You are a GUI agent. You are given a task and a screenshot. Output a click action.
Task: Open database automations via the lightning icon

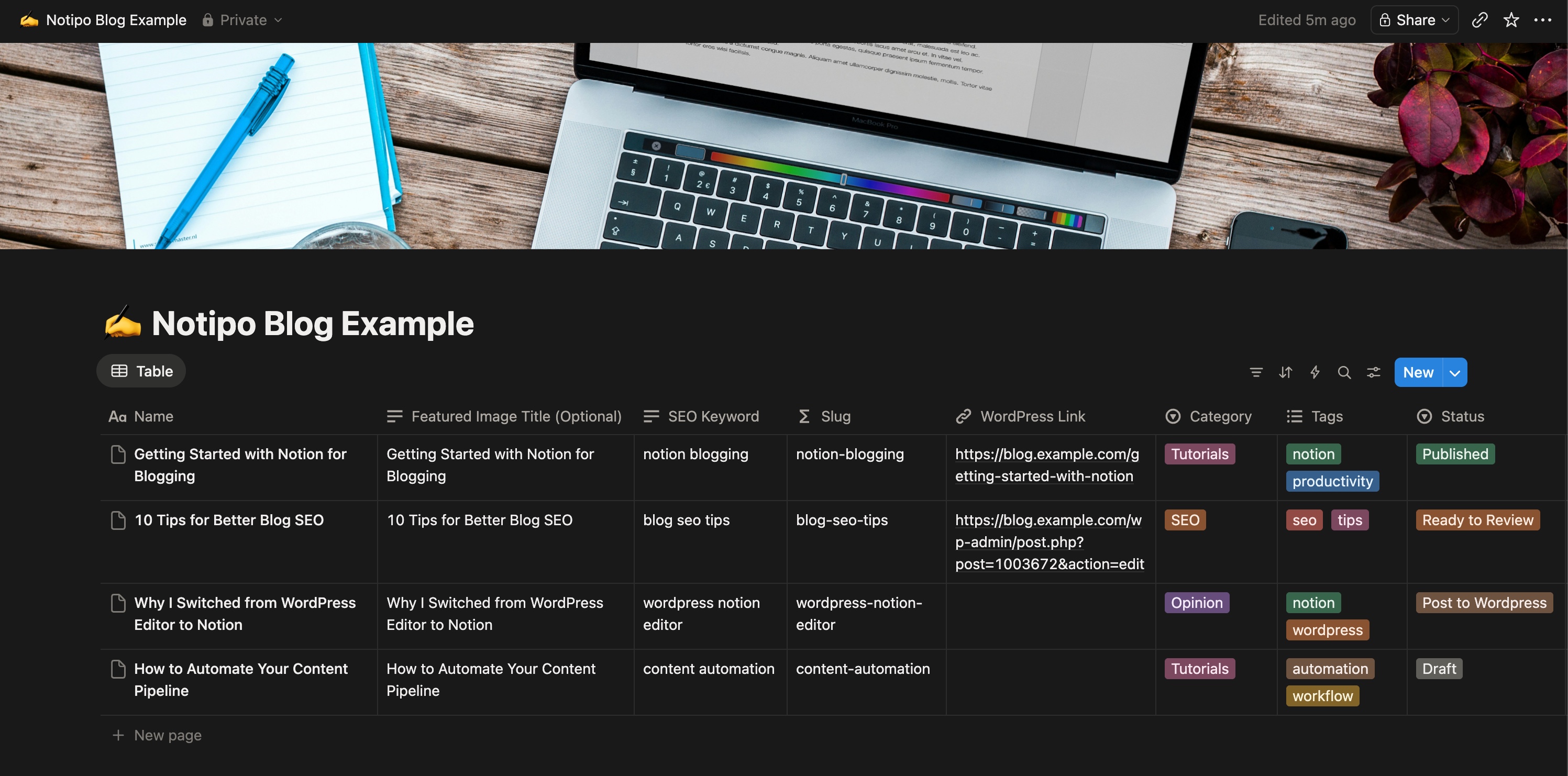(x=1315, y=372)
